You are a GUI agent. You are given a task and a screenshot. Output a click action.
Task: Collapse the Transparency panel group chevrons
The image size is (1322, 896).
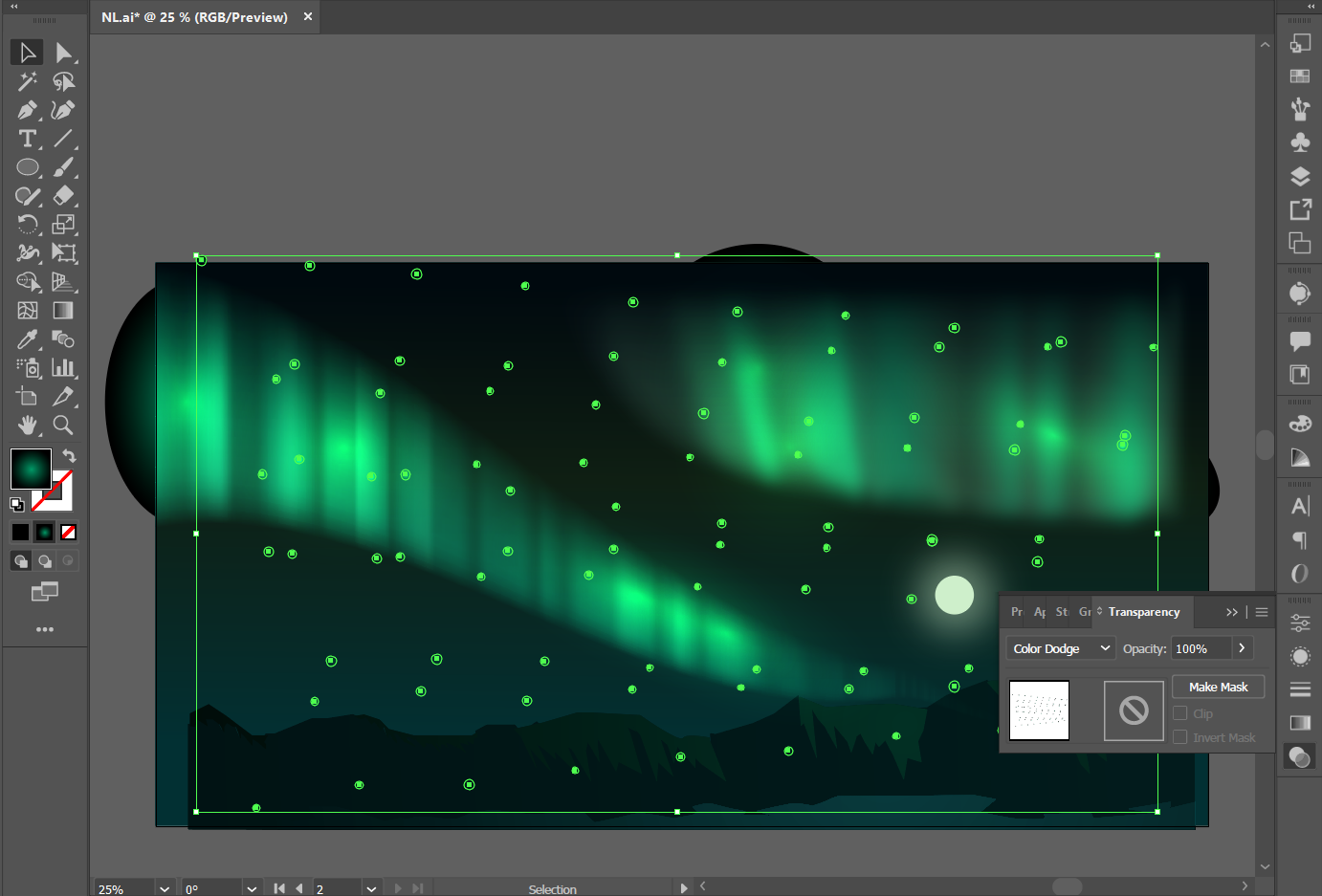(1232, 612)
